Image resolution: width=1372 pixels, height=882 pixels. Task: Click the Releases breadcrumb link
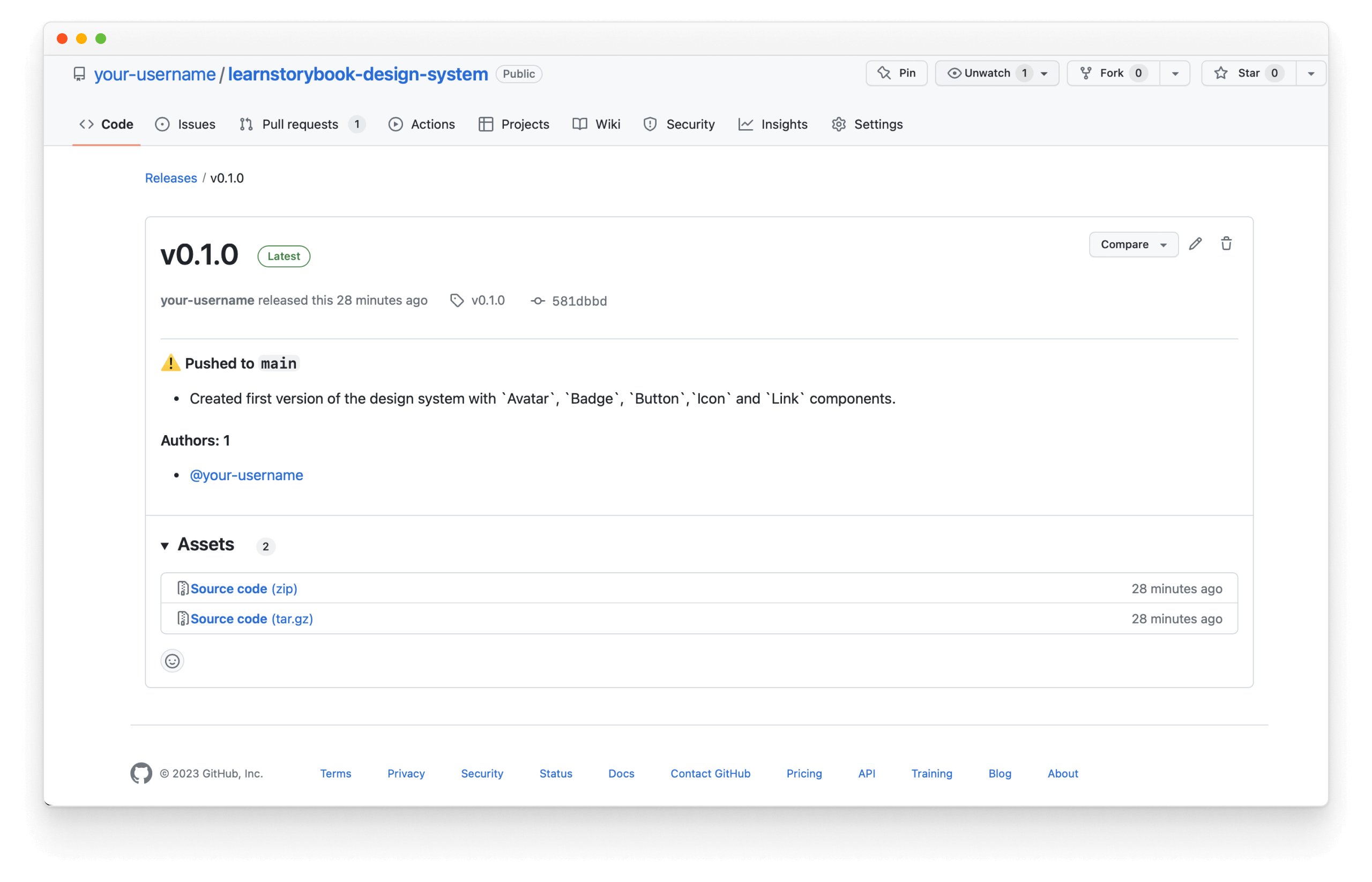click(x=171, y=178)
